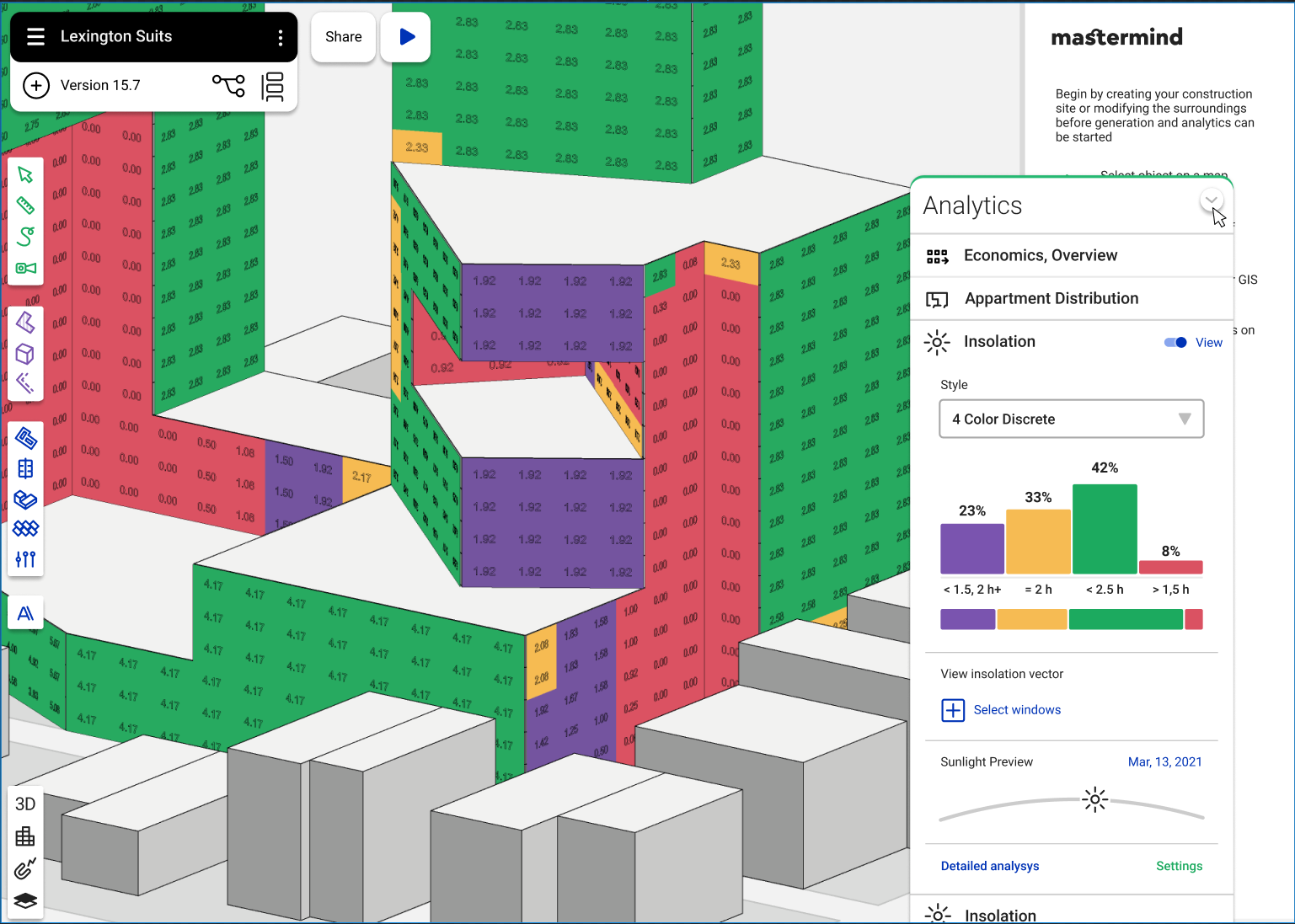The image size is (1295, 924).
Task: Open Economics, Overview section
Action: (1040, 255)
